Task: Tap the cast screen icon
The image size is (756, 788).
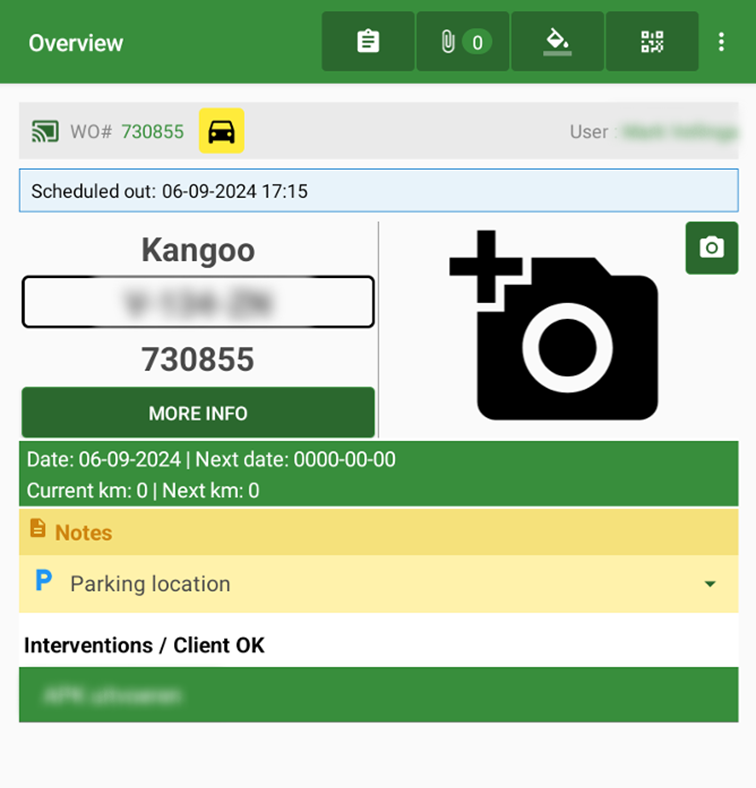Action: 45,132
